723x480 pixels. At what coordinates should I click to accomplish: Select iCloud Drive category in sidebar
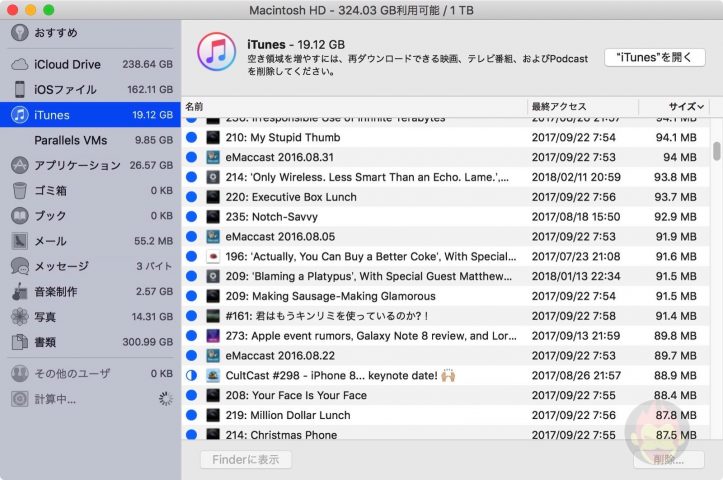click(90, 64)
